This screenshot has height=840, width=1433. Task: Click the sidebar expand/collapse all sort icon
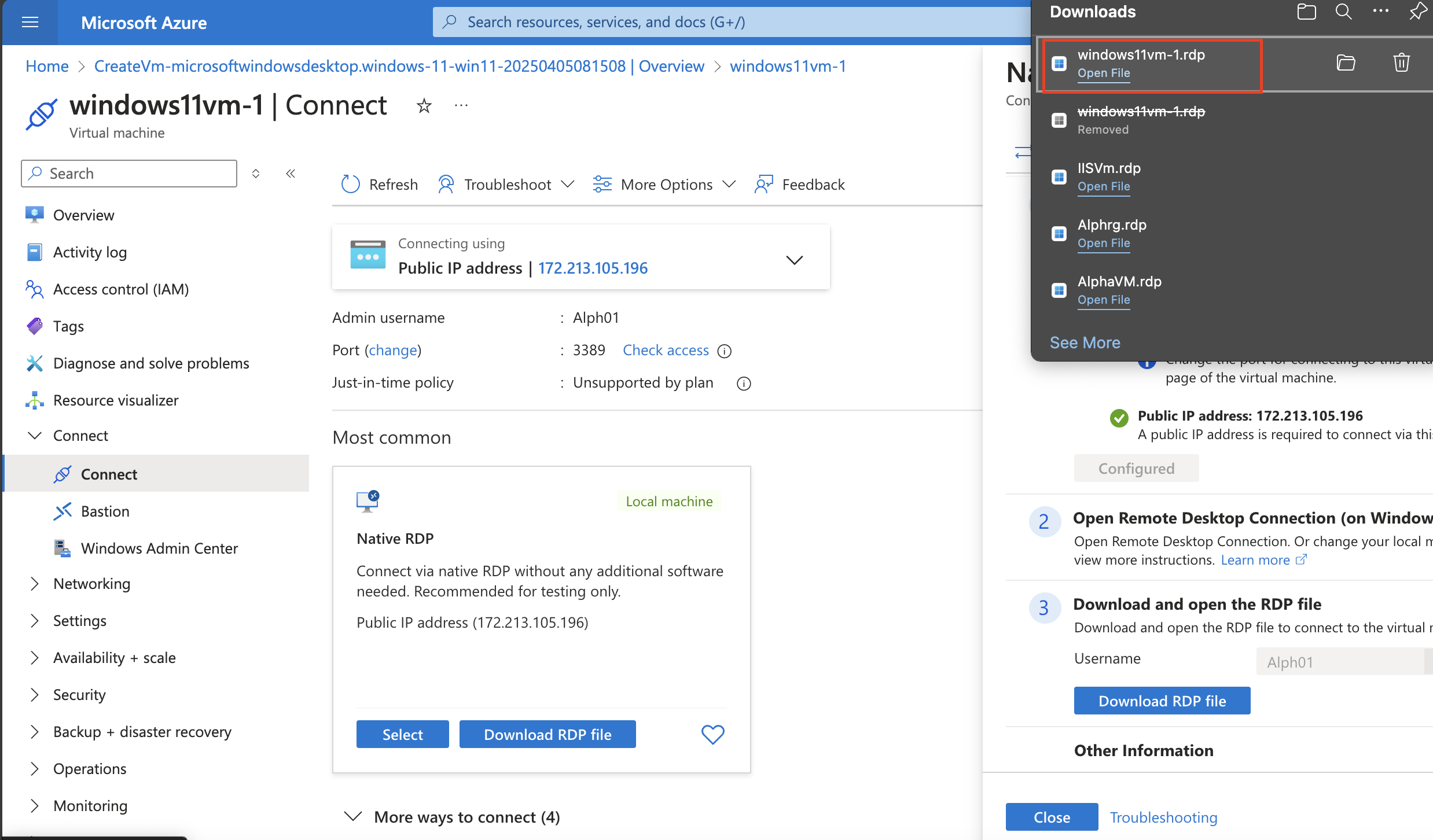tap(256, 174)
